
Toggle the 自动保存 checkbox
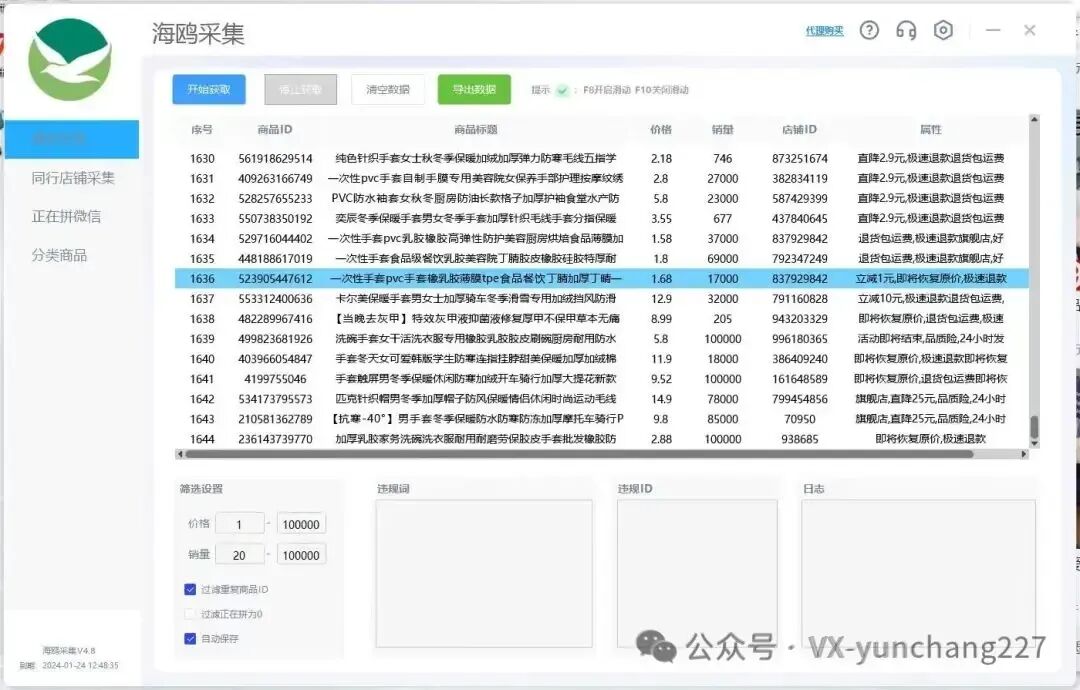190,638
